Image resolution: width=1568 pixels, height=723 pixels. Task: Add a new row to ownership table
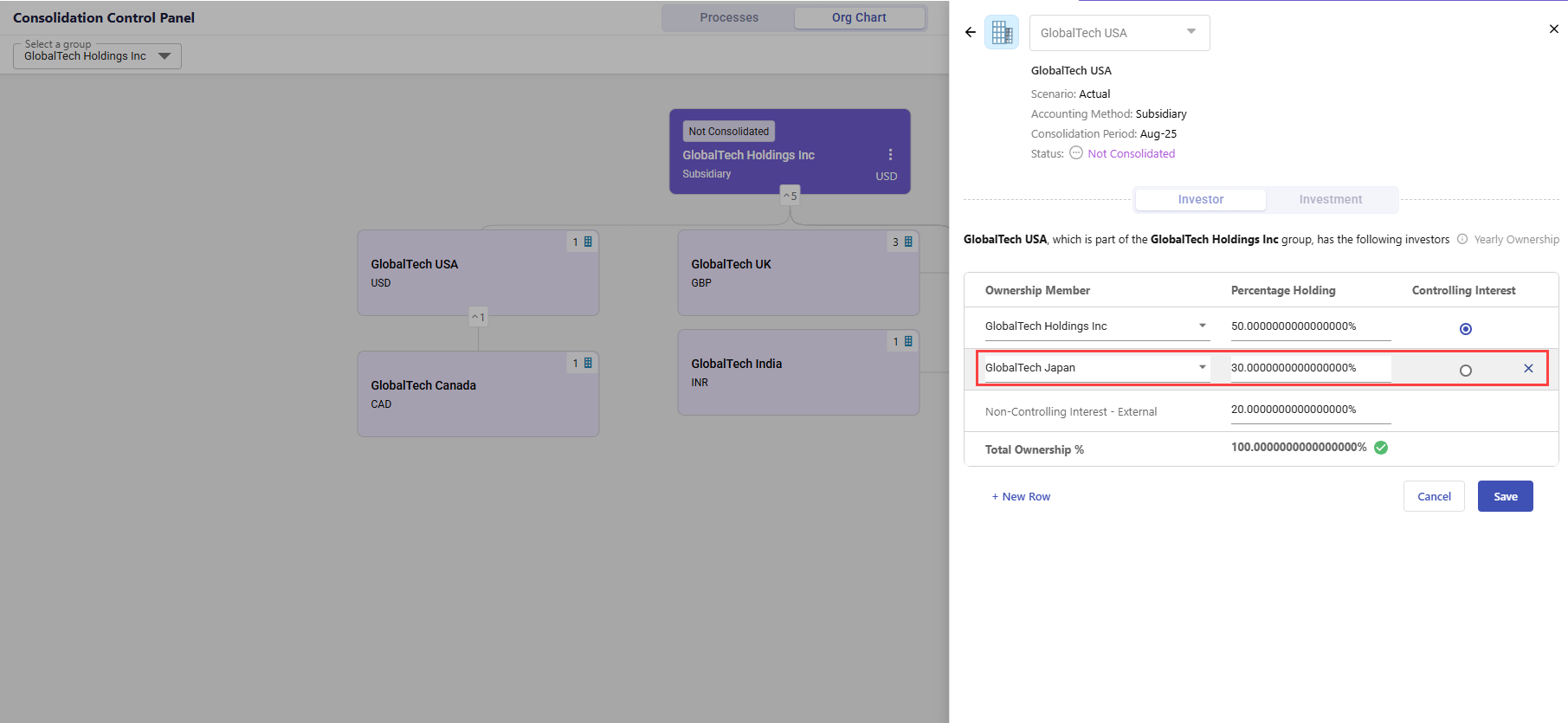pos(1021,496)
